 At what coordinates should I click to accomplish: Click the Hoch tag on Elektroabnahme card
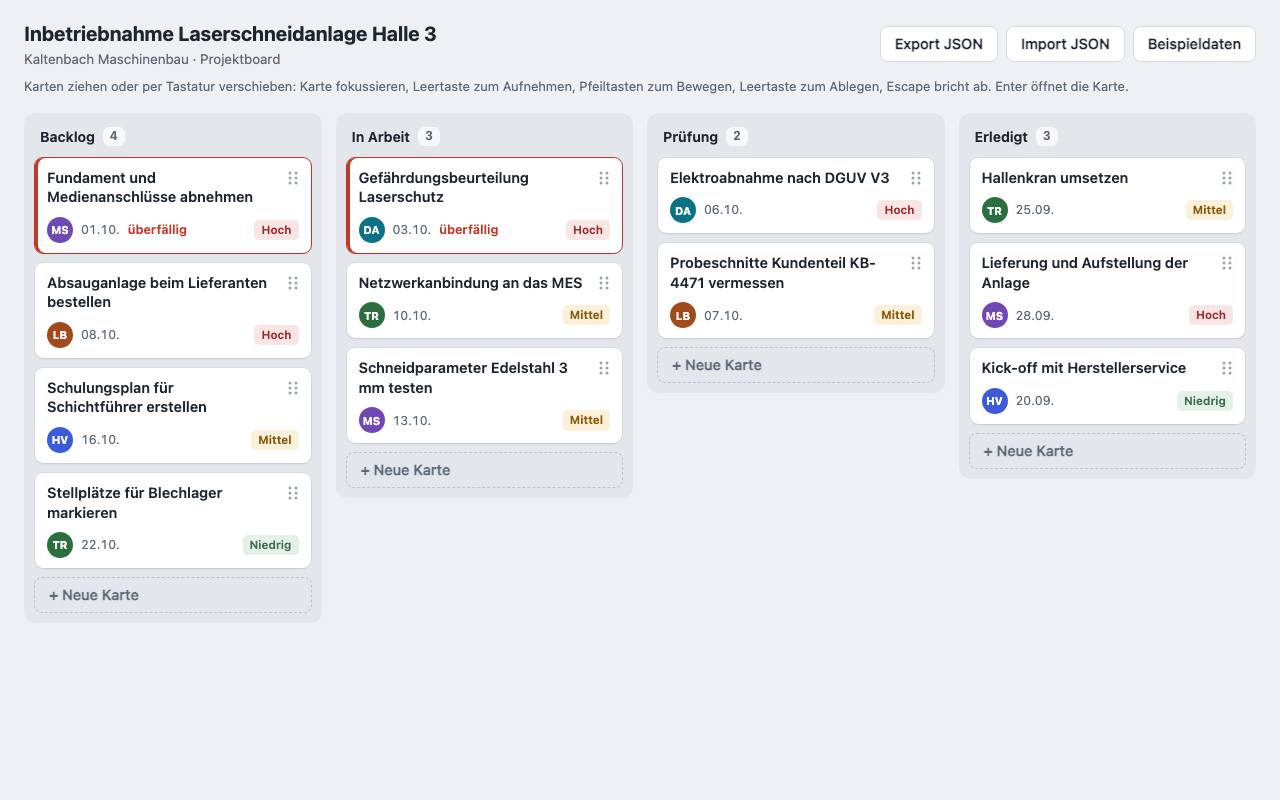click(x=899, y=210)
